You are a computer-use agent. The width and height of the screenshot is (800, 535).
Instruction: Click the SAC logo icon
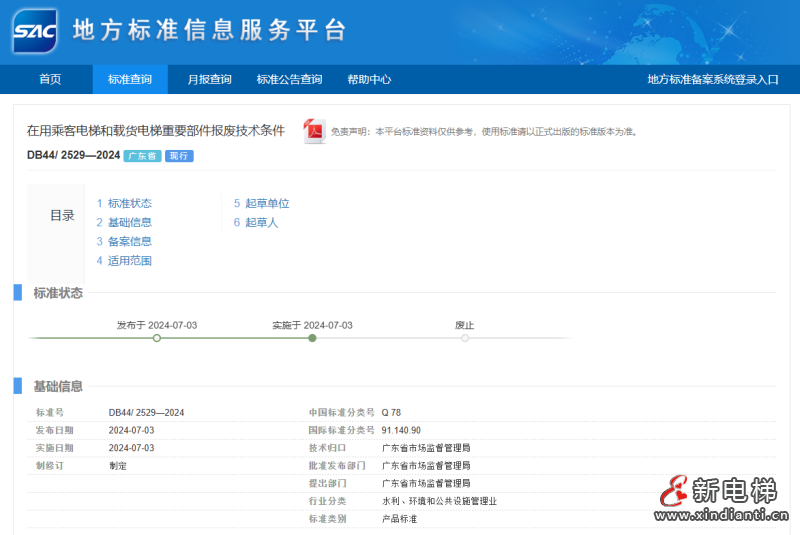pos(35,31)
